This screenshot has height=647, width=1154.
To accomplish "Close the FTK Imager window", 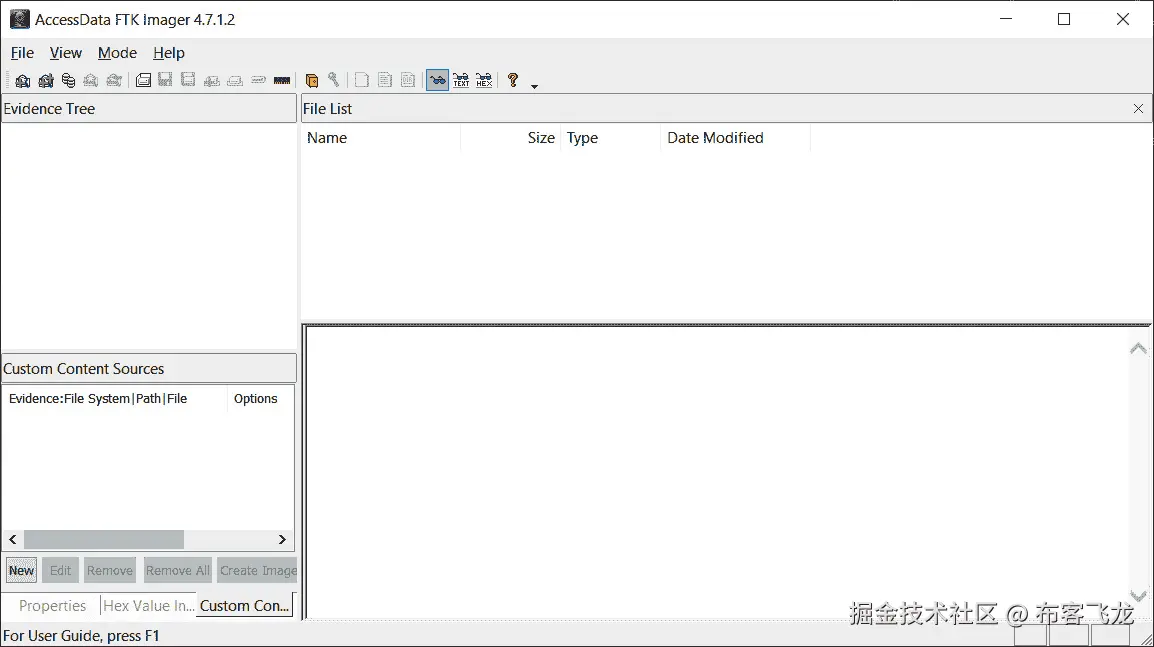I will (x=1122, y=19).
